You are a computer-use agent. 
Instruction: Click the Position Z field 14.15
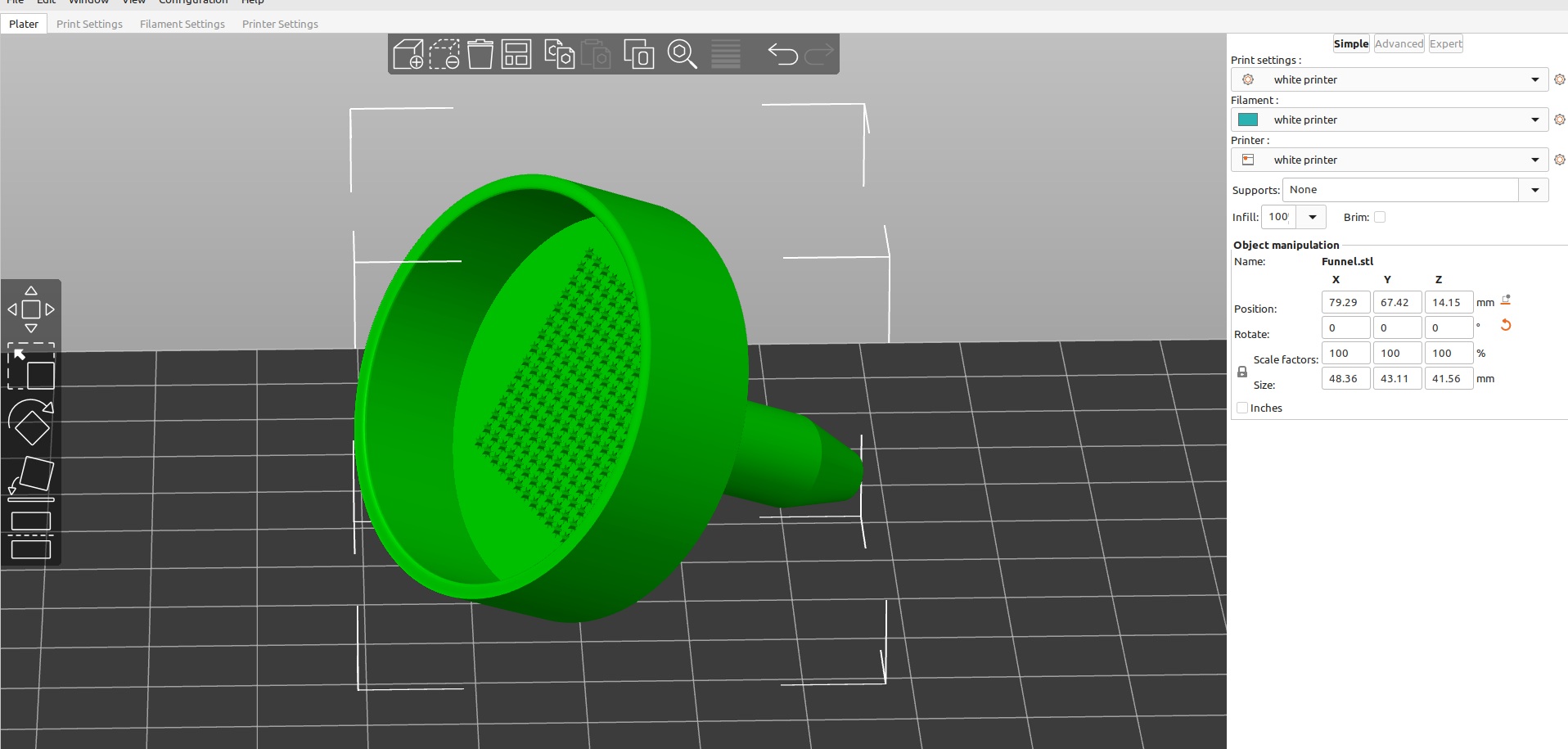click(x=1449, y=302)
